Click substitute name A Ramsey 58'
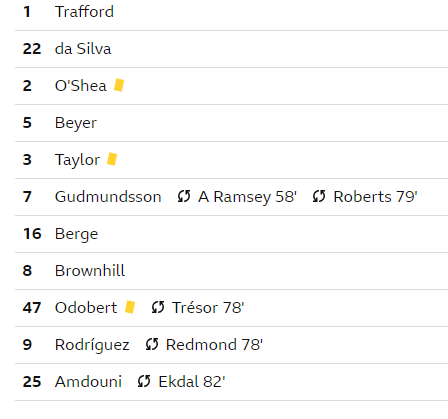This screenshot has width=448, height=419. (x=247, y=197)
